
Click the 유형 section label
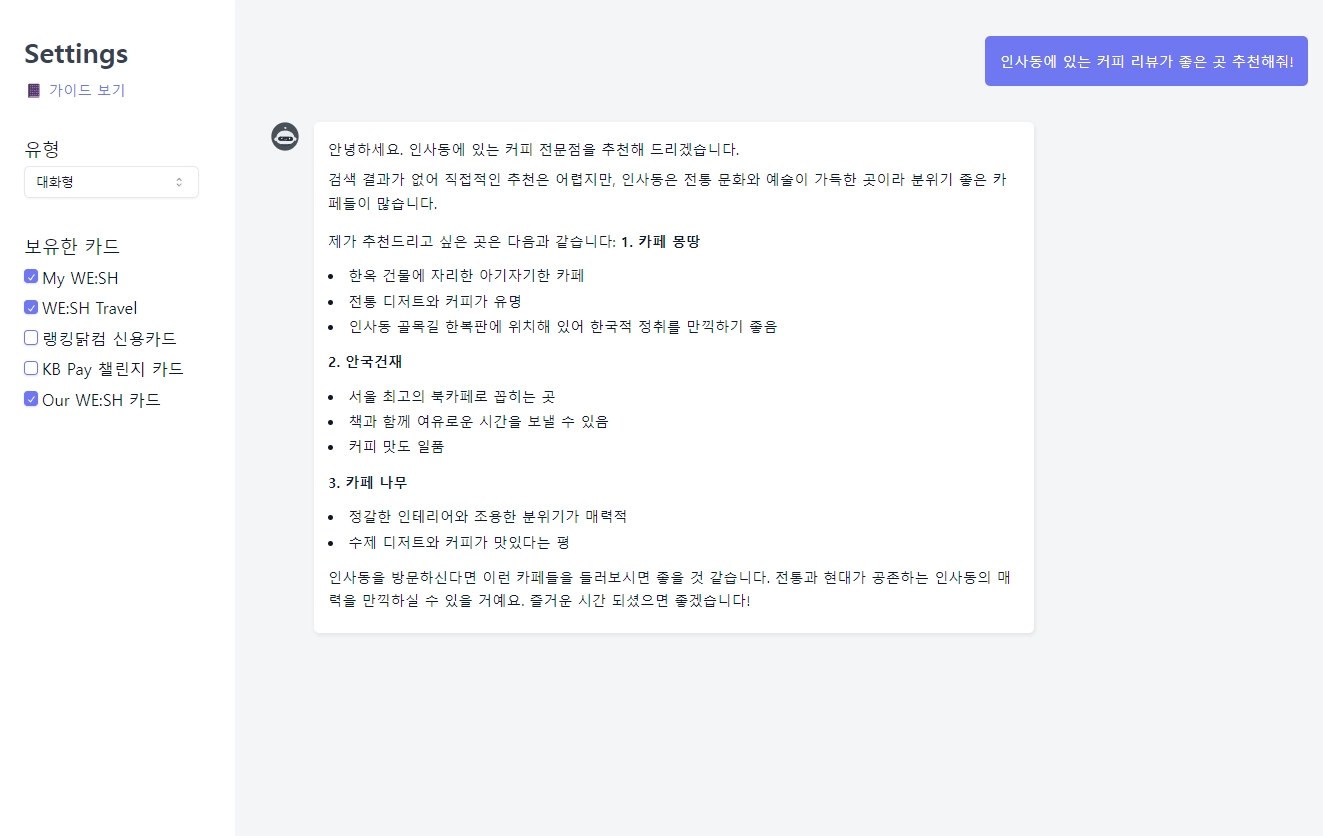[42, 149]
